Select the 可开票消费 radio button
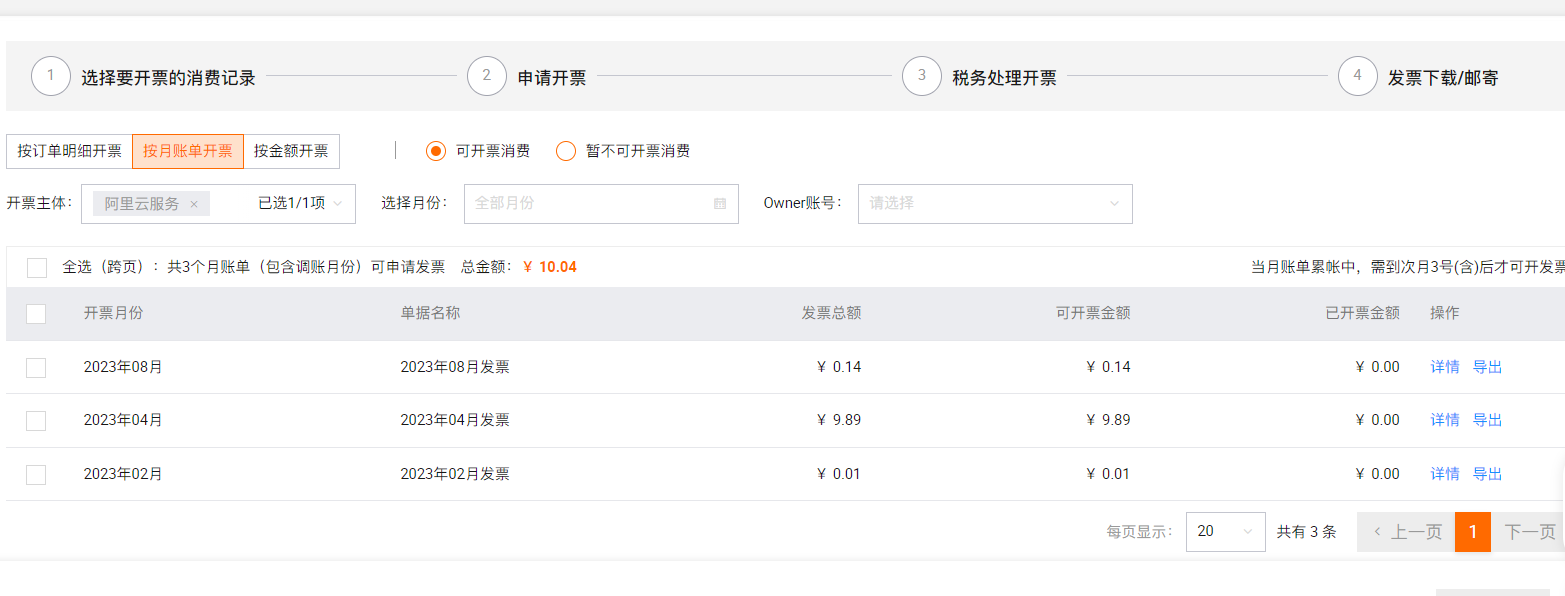Image resolution: width=1565 pixels, height=596 pixels. 436,151
